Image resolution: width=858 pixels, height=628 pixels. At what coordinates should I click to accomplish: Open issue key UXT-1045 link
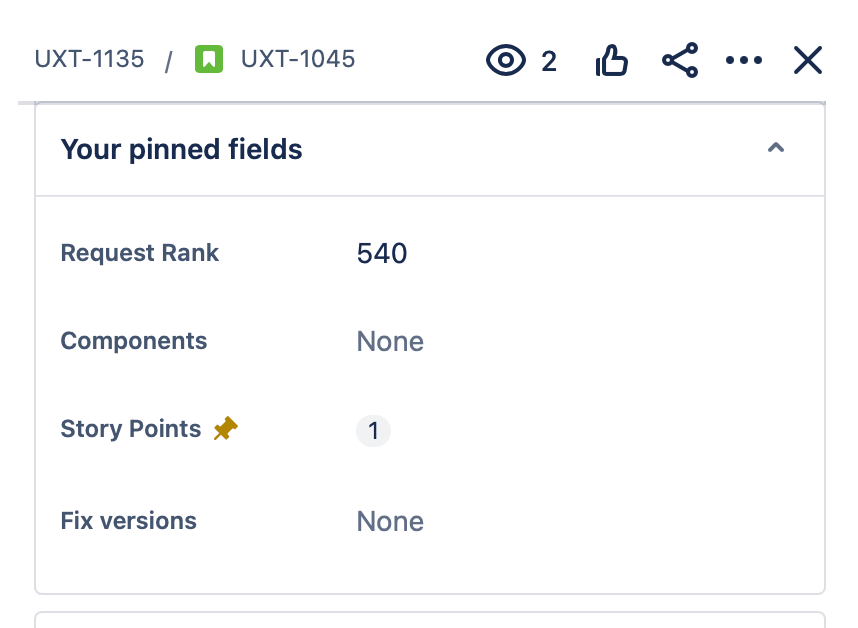click(298, 60)
